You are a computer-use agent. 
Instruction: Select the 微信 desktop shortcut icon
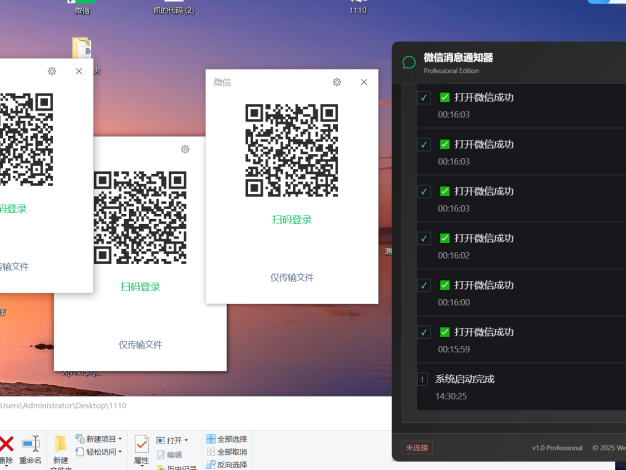coord(82,7)
